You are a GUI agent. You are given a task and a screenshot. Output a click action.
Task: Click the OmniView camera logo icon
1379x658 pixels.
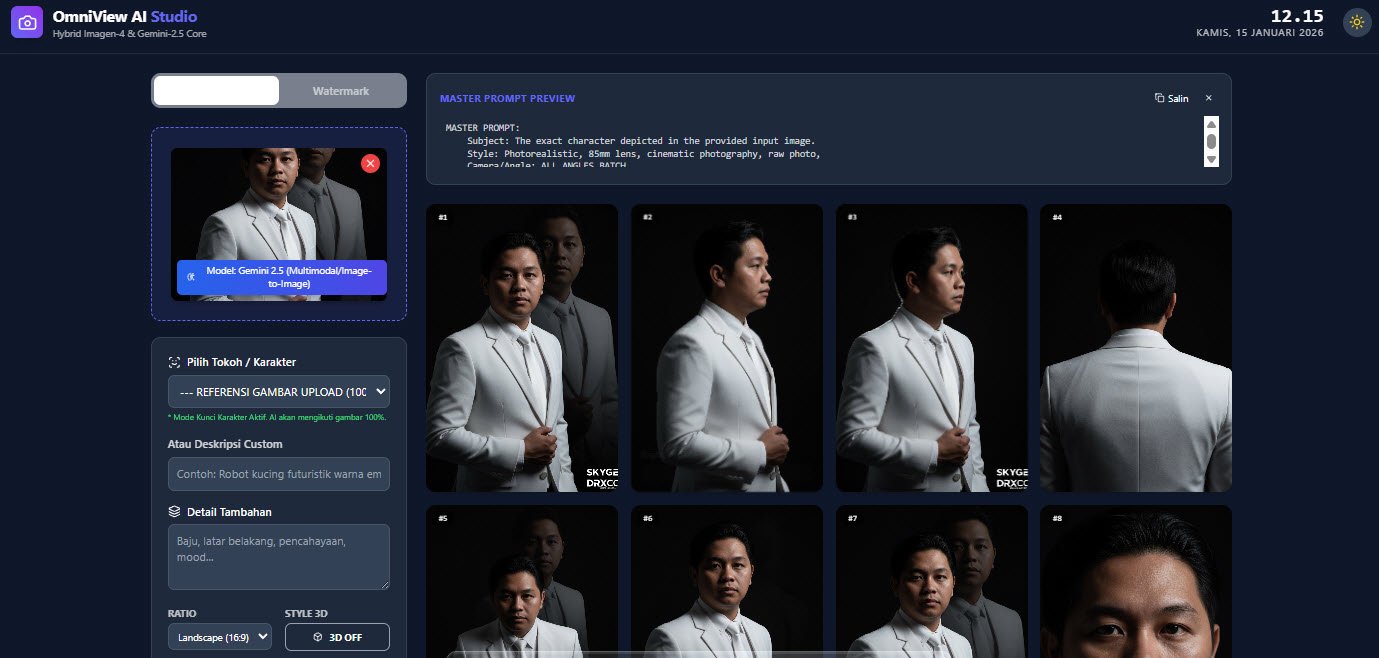click(27, 22)
